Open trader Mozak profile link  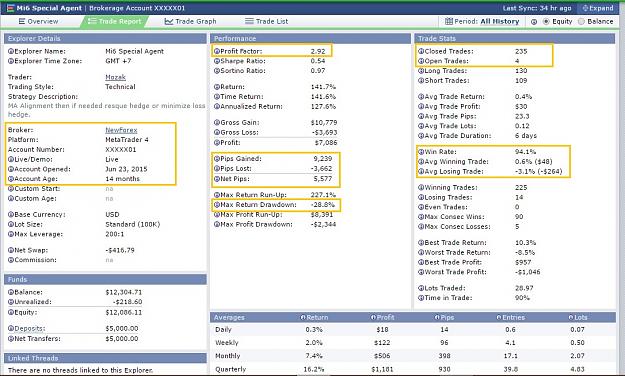pos(115,77)
